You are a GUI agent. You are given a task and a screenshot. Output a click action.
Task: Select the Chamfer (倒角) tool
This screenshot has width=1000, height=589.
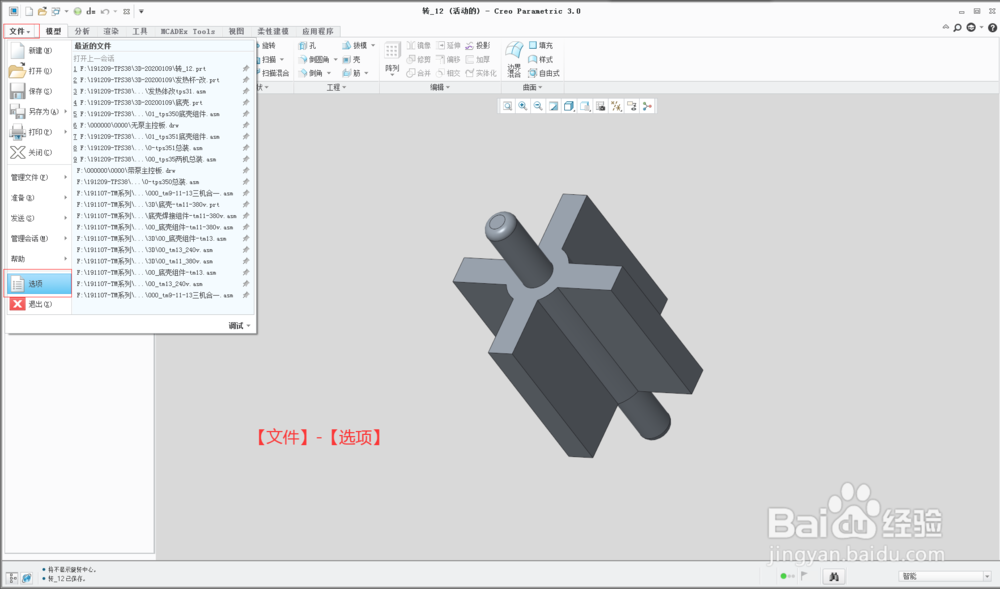311,73
